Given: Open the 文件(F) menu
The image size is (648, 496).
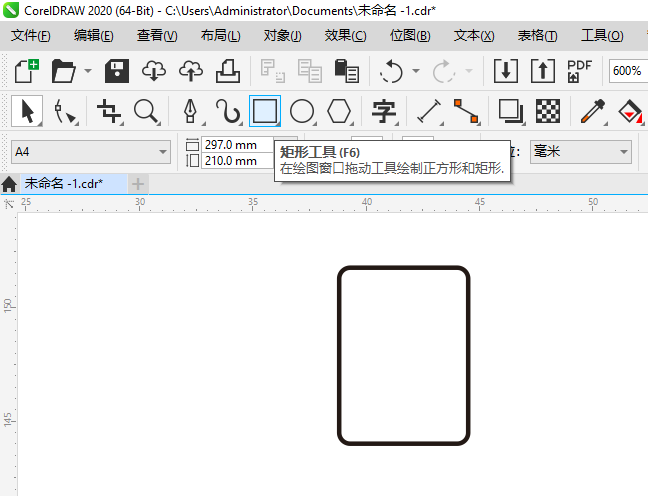Looking at the screenshot, I should point(31,36).
